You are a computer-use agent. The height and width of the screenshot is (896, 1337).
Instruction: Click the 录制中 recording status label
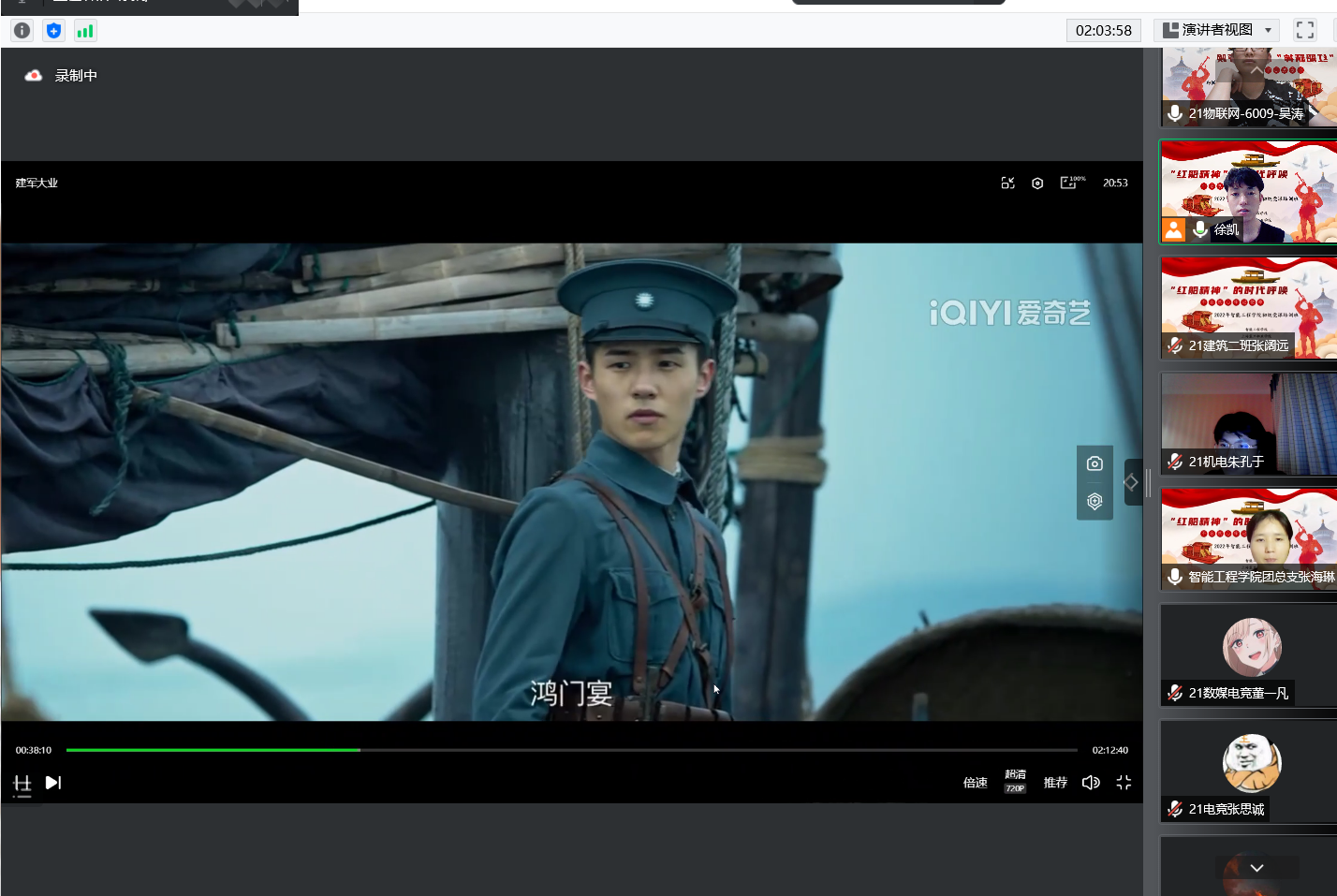[76, 76]
